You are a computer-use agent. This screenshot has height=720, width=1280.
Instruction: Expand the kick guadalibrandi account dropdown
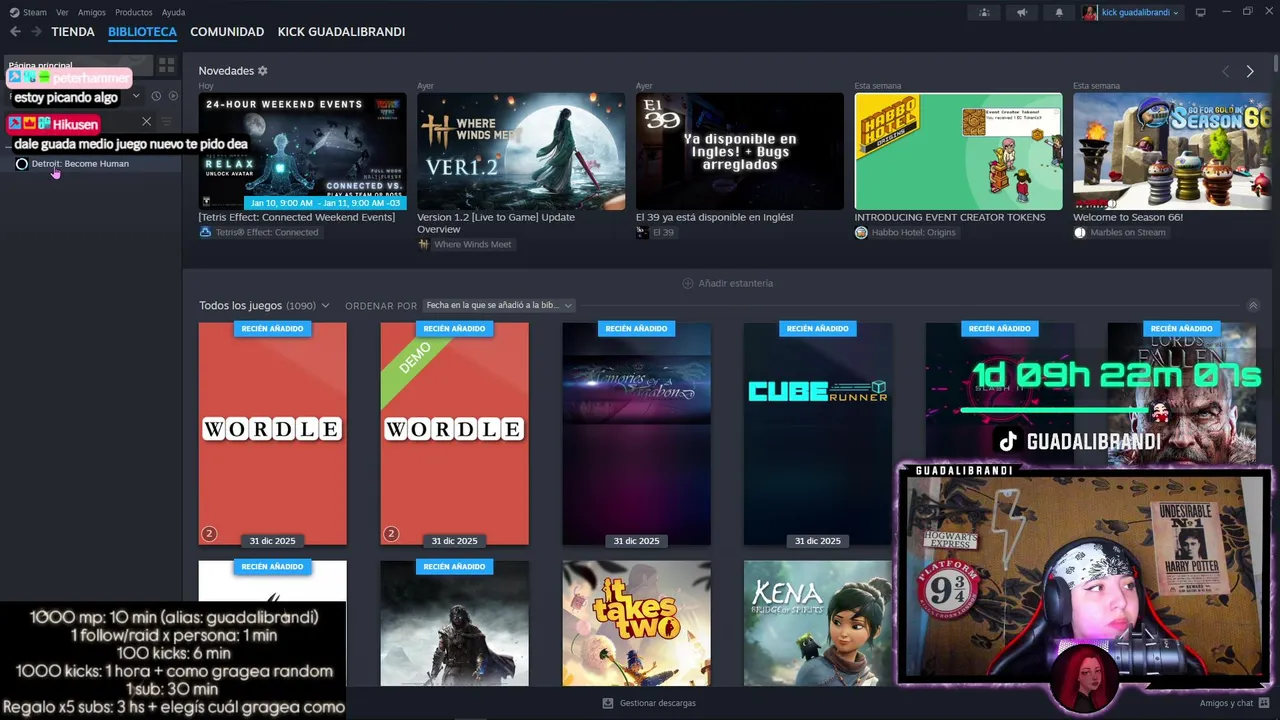[1130, 12]
